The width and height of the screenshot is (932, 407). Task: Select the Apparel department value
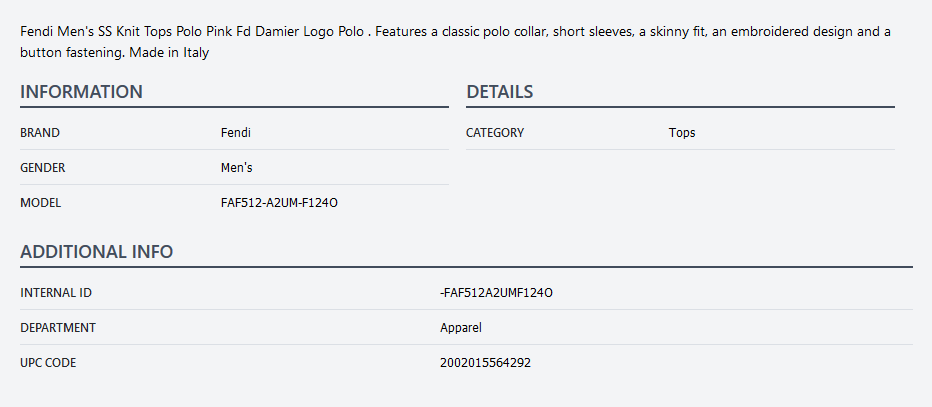[x=461, y=327]
